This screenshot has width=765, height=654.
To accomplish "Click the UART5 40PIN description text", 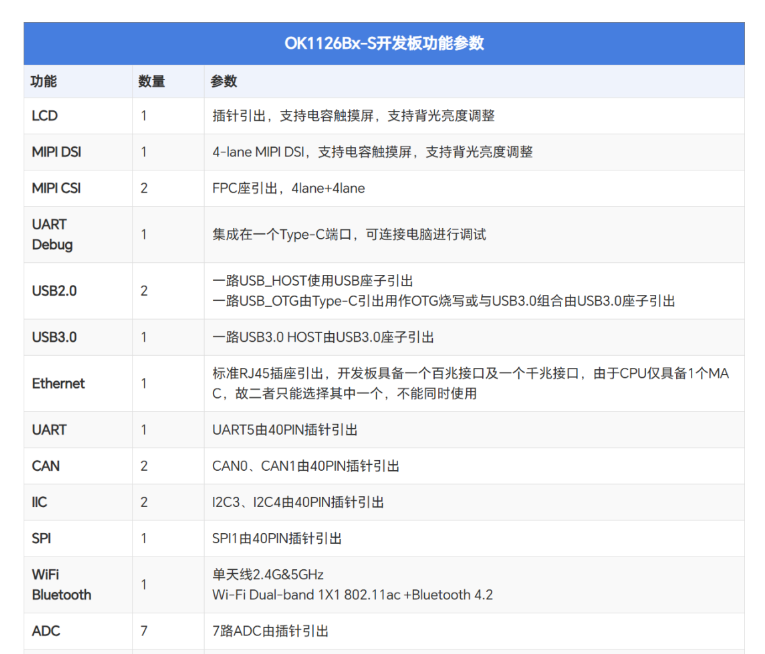I will [285, 429].
